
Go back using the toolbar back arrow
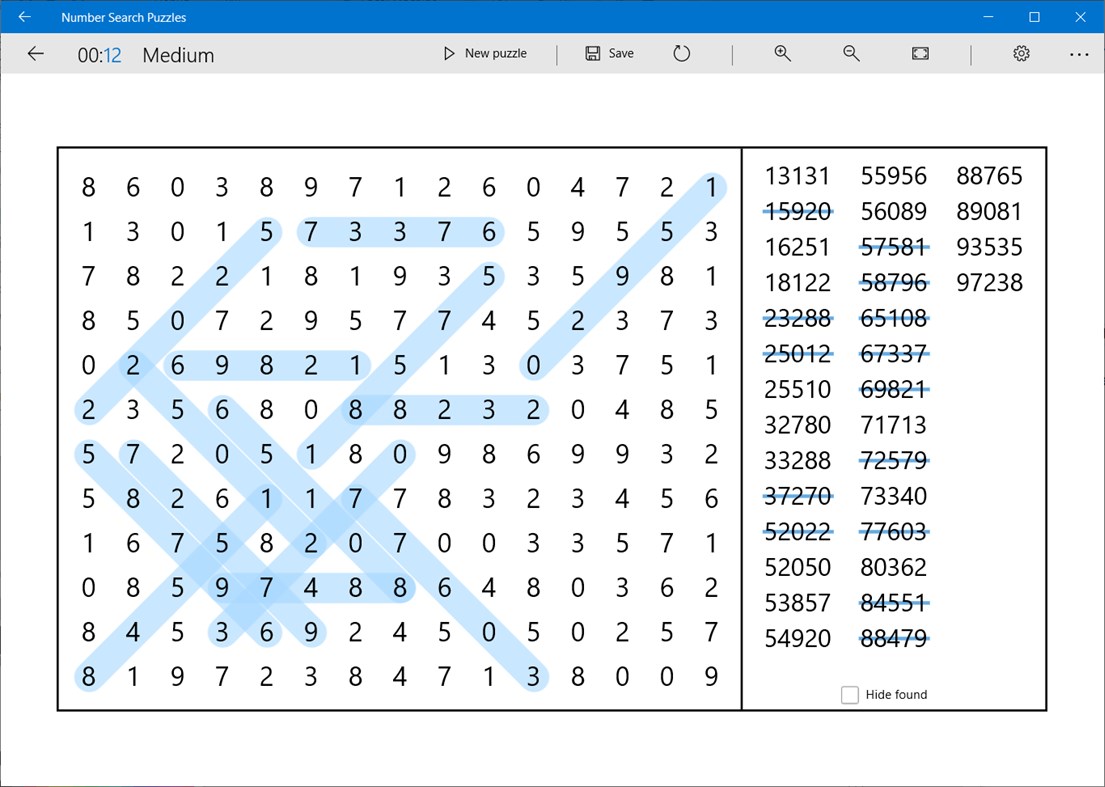[x=35, y=53]
